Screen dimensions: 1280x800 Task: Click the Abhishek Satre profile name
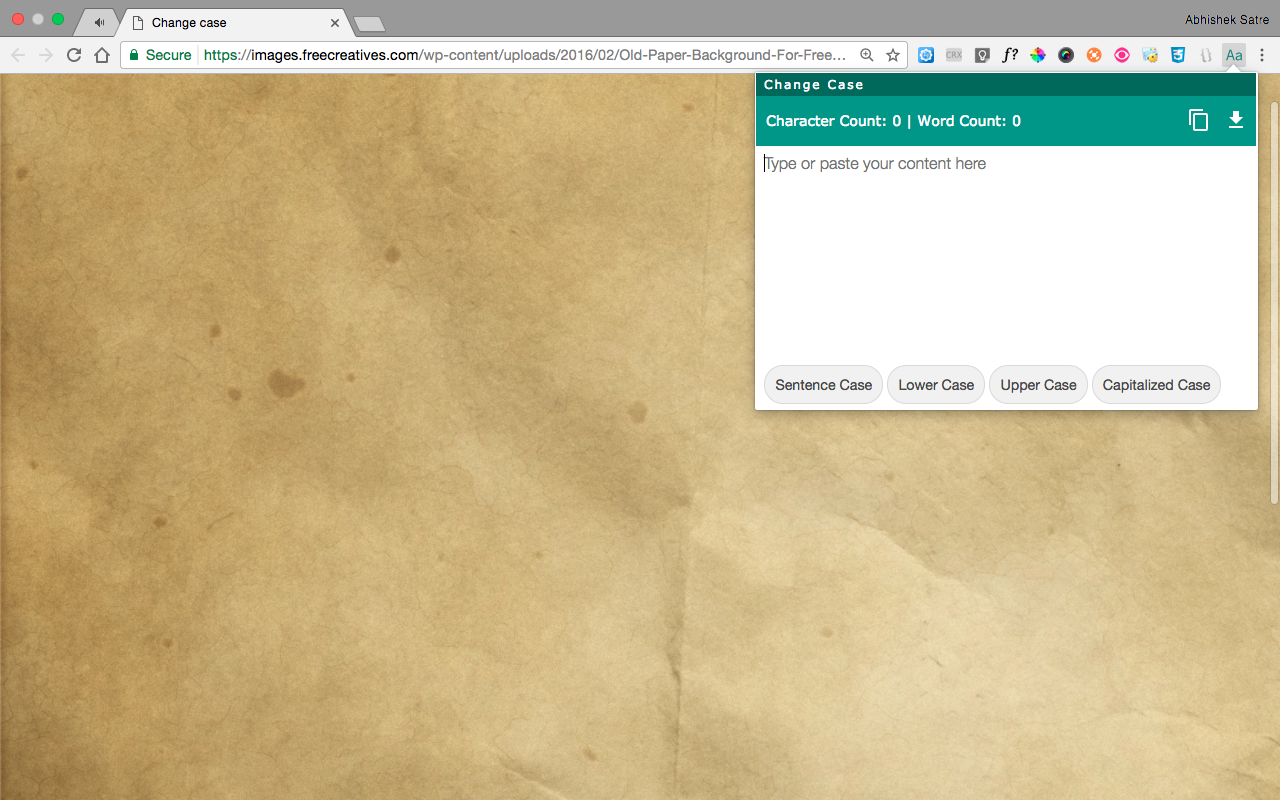click(x=1227, y=20)
